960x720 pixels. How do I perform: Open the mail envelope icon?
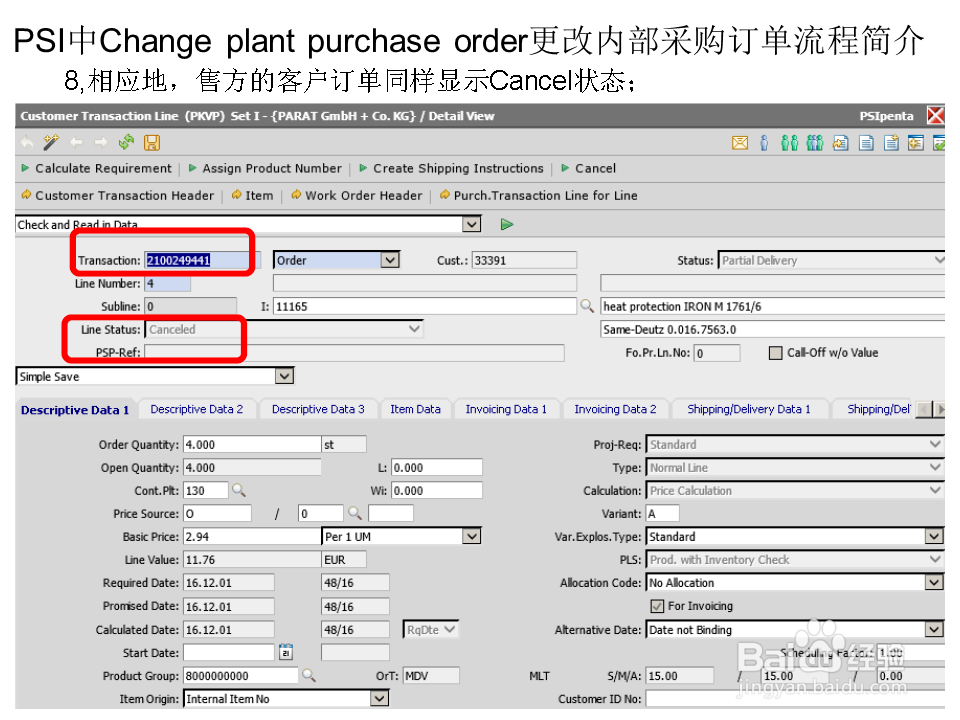pyautogui.click(x=740, y=143)
